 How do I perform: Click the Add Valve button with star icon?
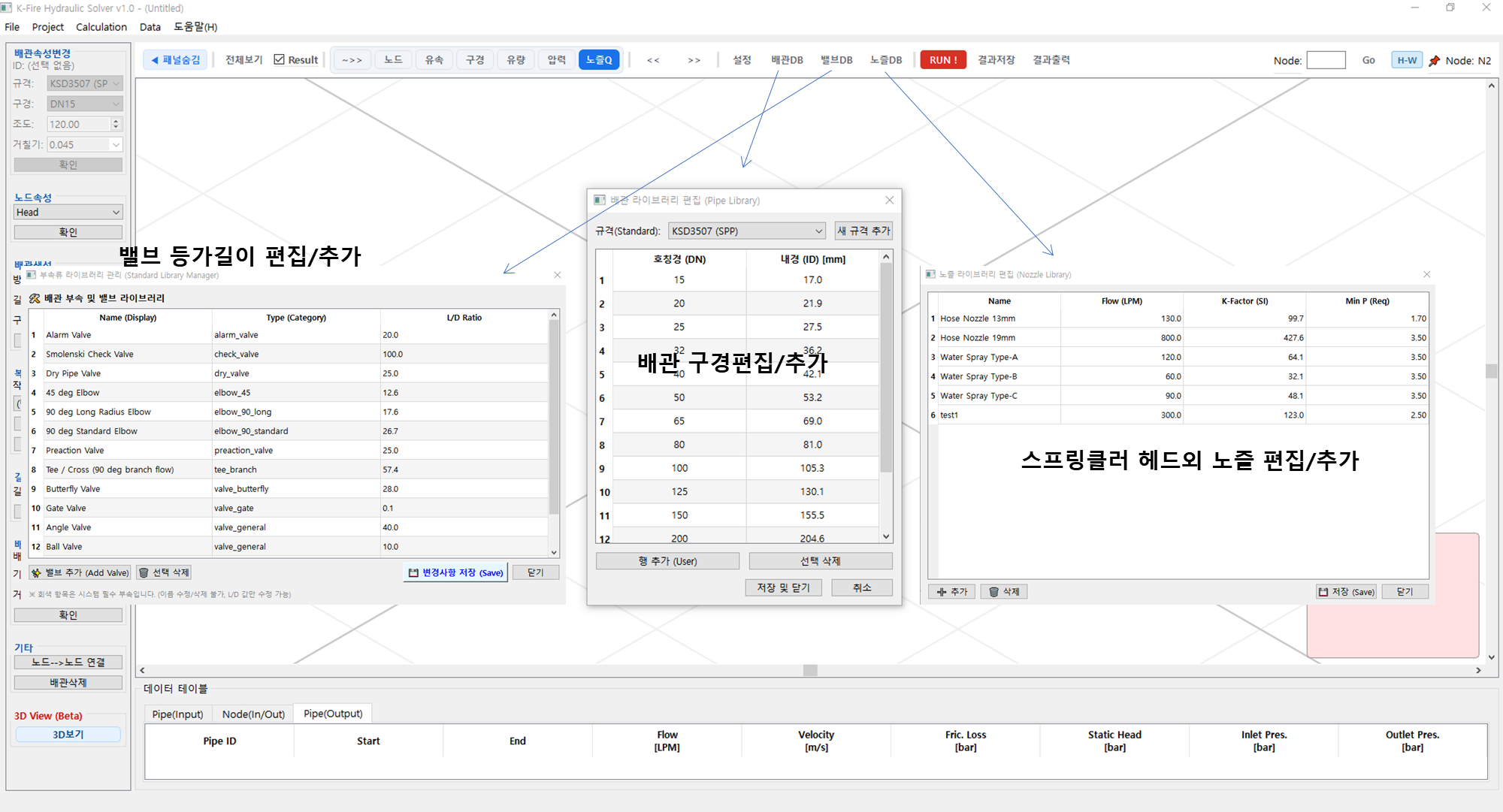(x=80, y=572)
